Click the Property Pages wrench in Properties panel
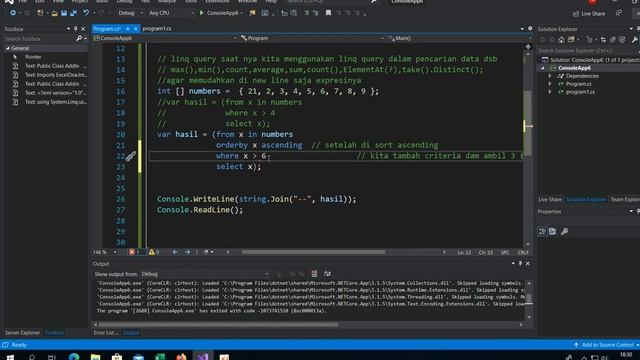Image resolution: width=640 pixels, height=360 pixels. point(564,231)
